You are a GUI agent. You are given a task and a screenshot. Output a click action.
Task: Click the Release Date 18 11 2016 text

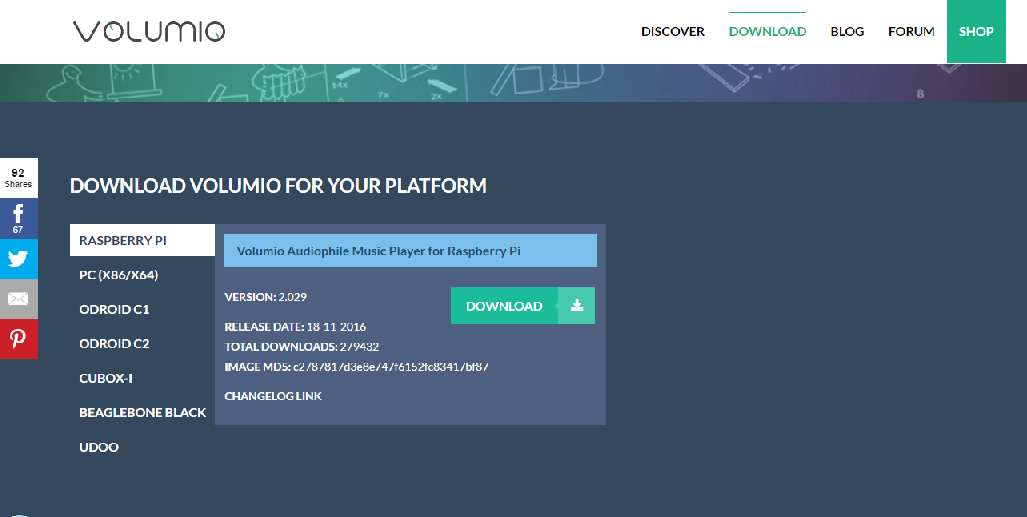click(x=295, y=326)
